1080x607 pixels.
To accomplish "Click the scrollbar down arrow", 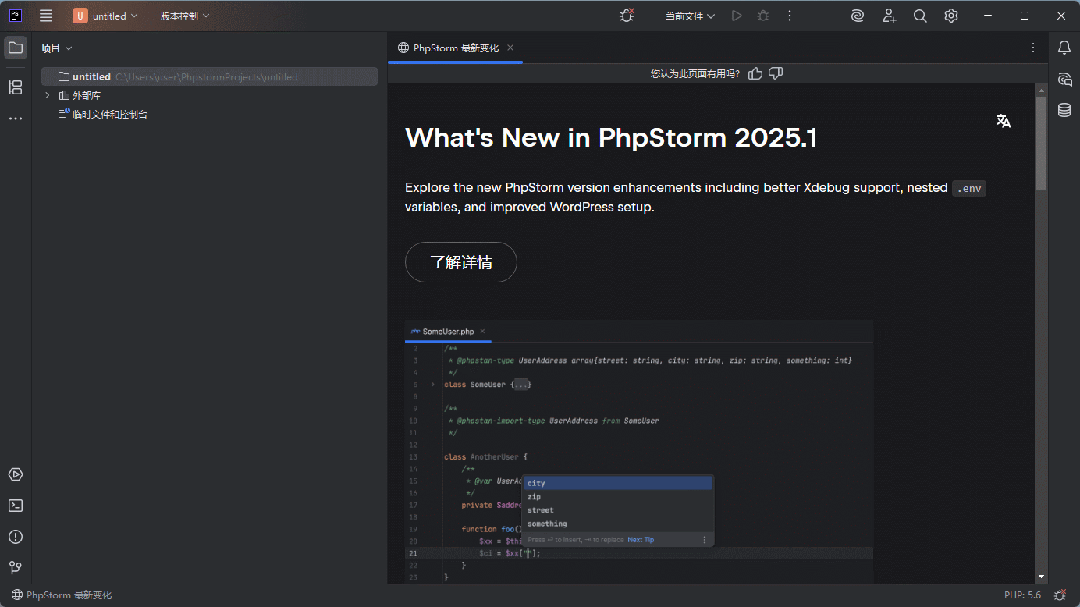I will (1041, 577).
